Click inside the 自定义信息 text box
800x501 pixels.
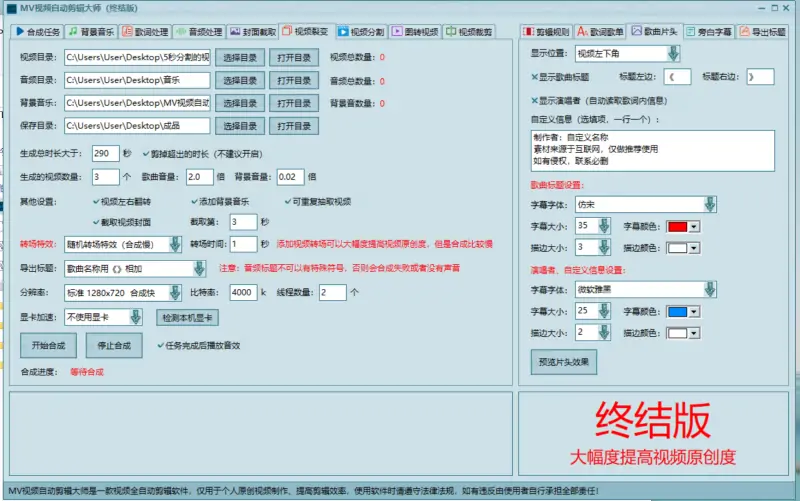coord(653,151)
